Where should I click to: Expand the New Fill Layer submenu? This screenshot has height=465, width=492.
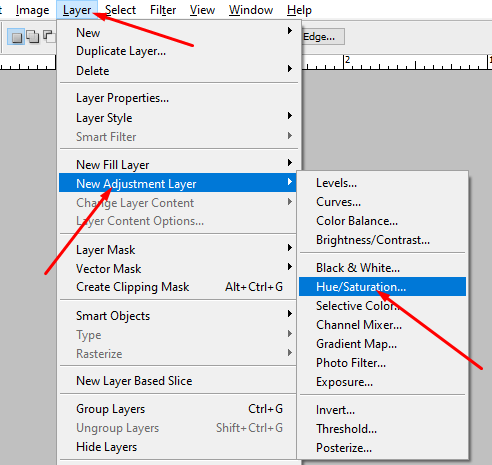click(x=178, y=165)
